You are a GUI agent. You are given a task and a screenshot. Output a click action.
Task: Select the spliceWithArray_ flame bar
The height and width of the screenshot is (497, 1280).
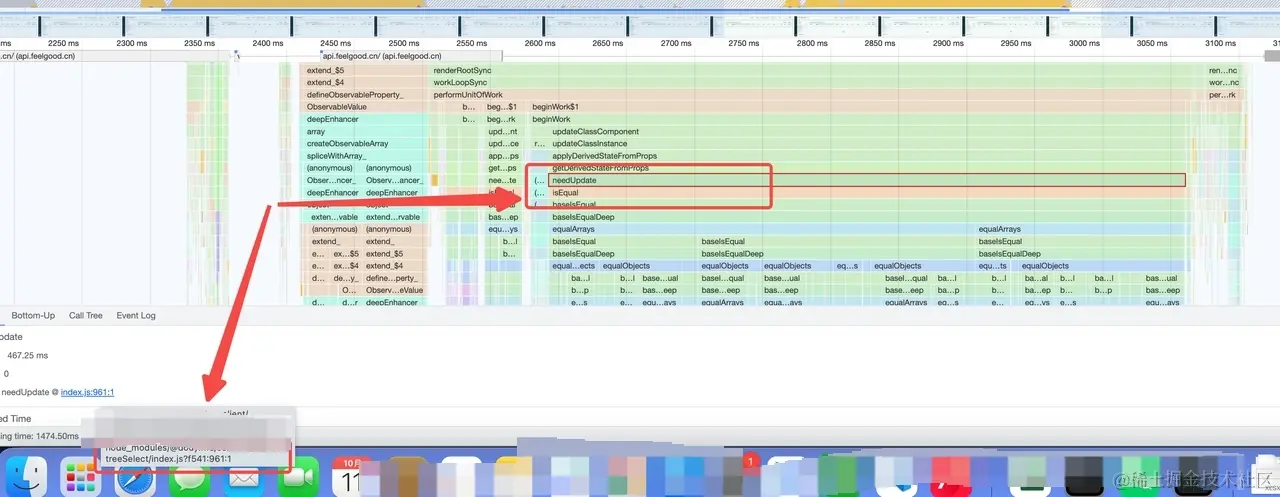pyautogui.click(x=364, y=156)
